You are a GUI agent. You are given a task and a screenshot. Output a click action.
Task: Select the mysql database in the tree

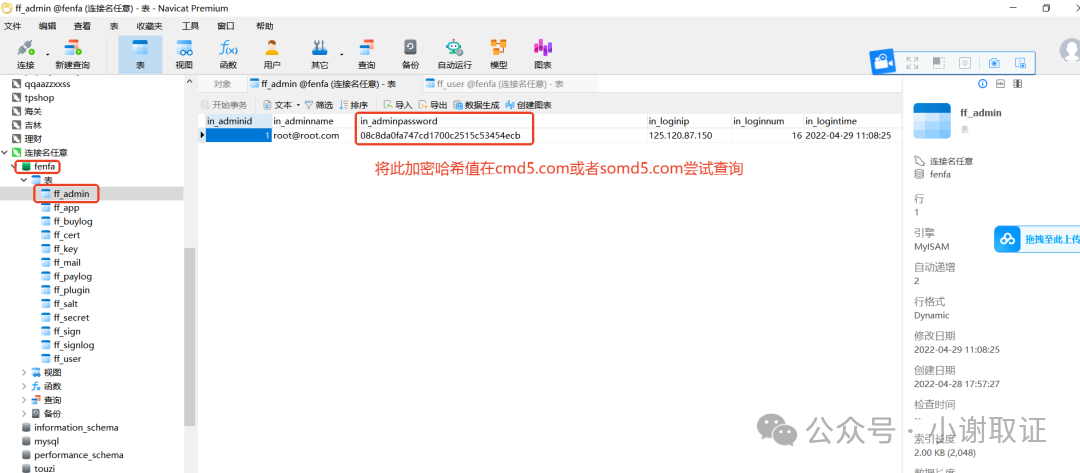(x=48, y=441)
